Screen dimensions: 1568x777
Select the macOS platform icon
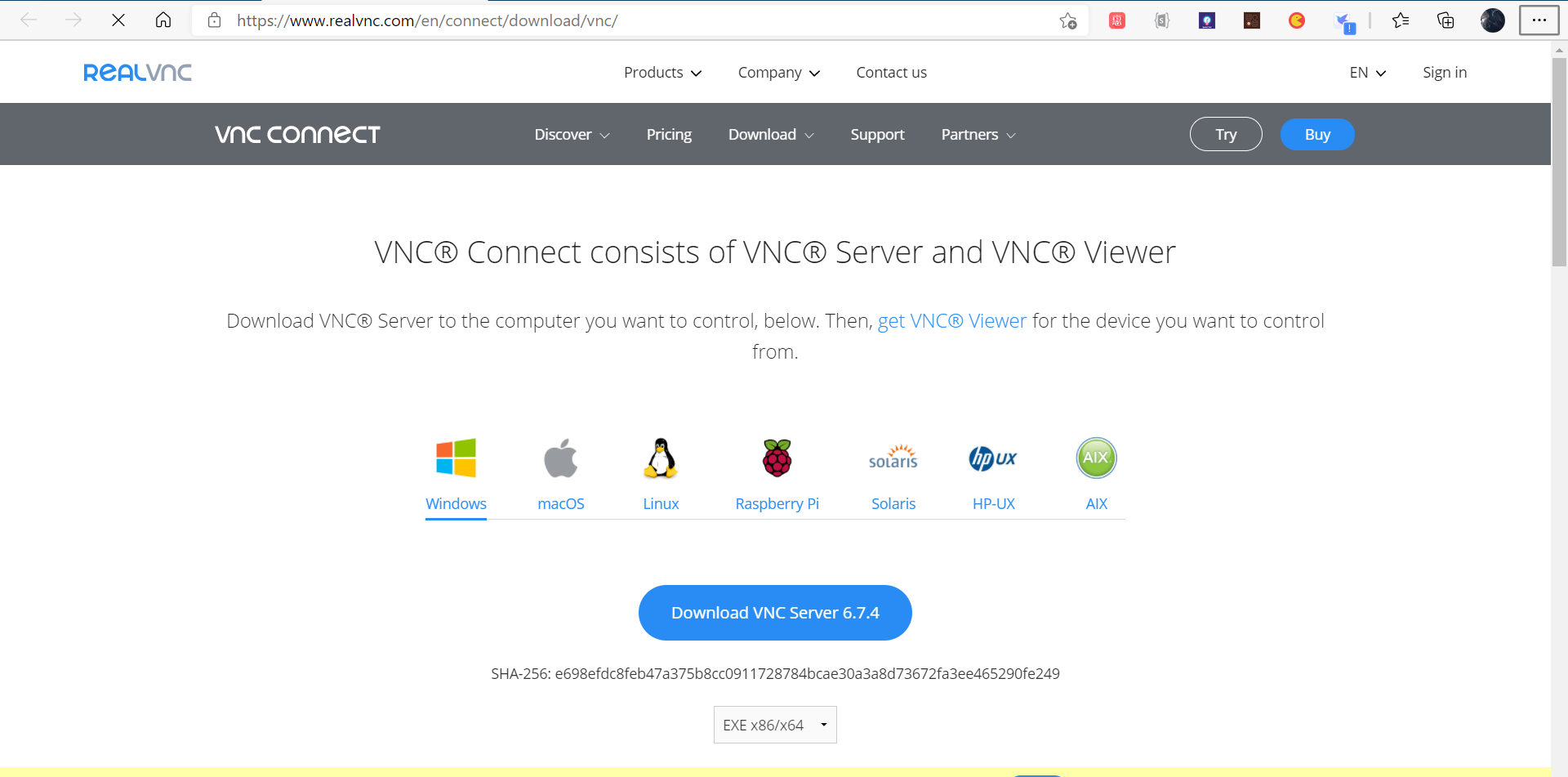(x=560, y=458)
